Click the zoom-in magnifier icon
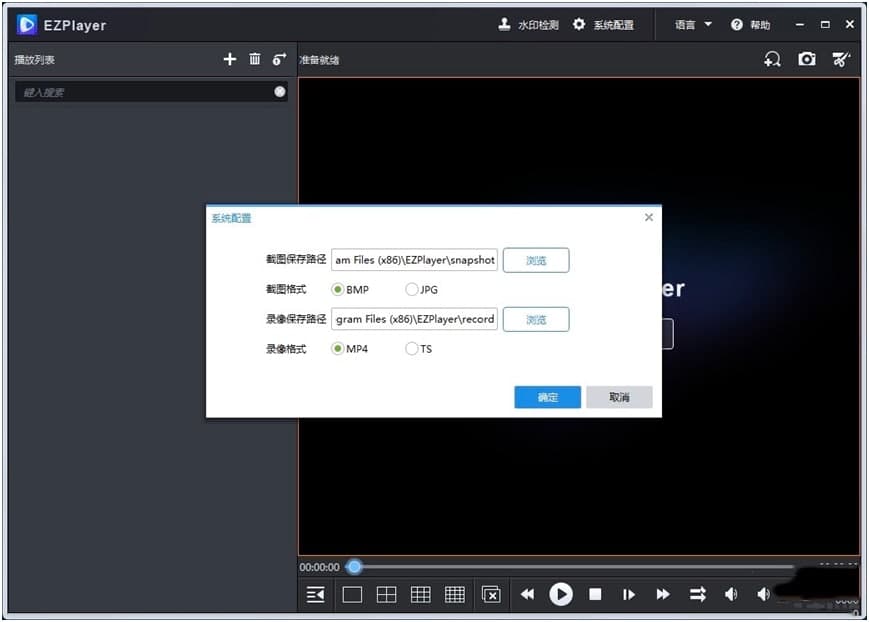869x622 pixels. [x=771, y=59]
